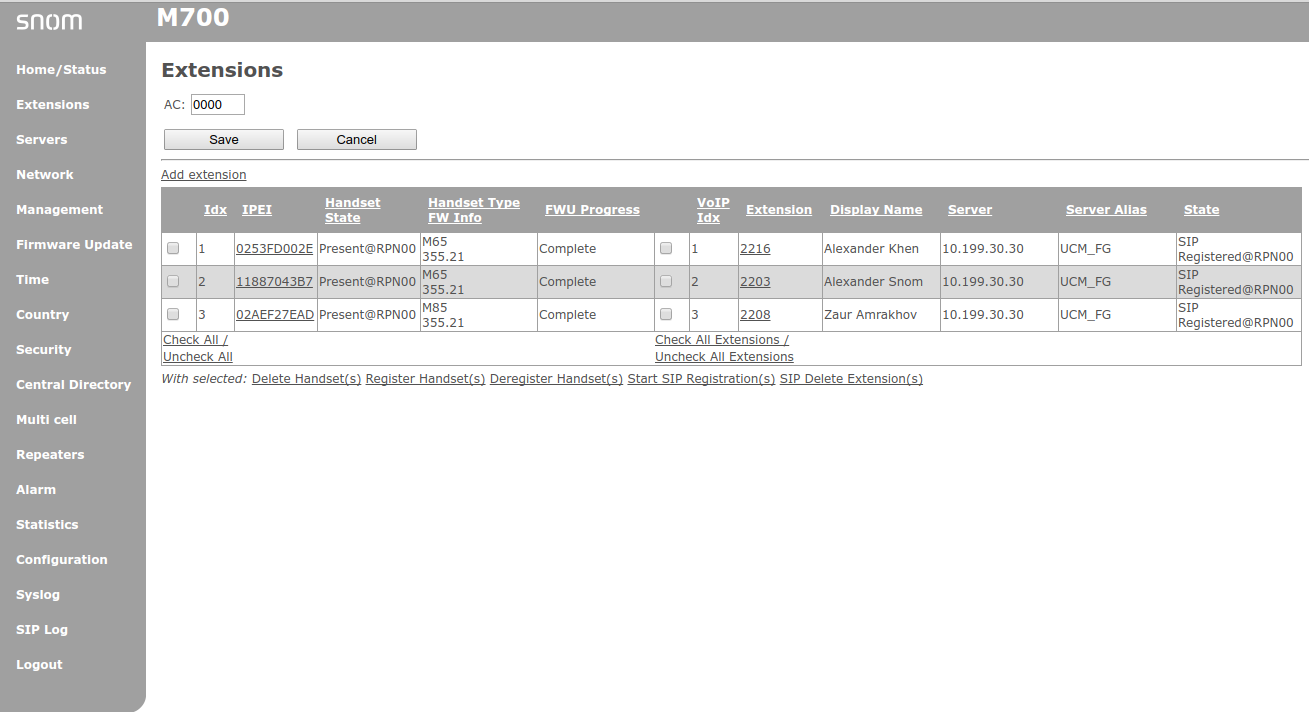Open IPEI link 02AEF27EAD
Image resolution: width=1309 pixels, height=718 pixels.
(275, 315)
